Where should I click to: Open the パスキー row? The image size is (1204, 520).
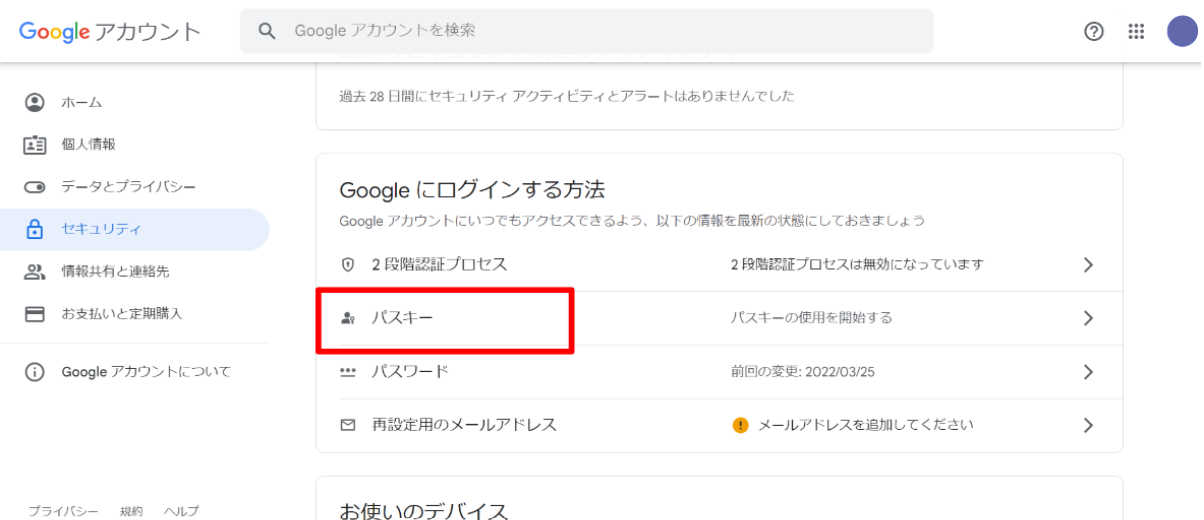coord(719,318)
